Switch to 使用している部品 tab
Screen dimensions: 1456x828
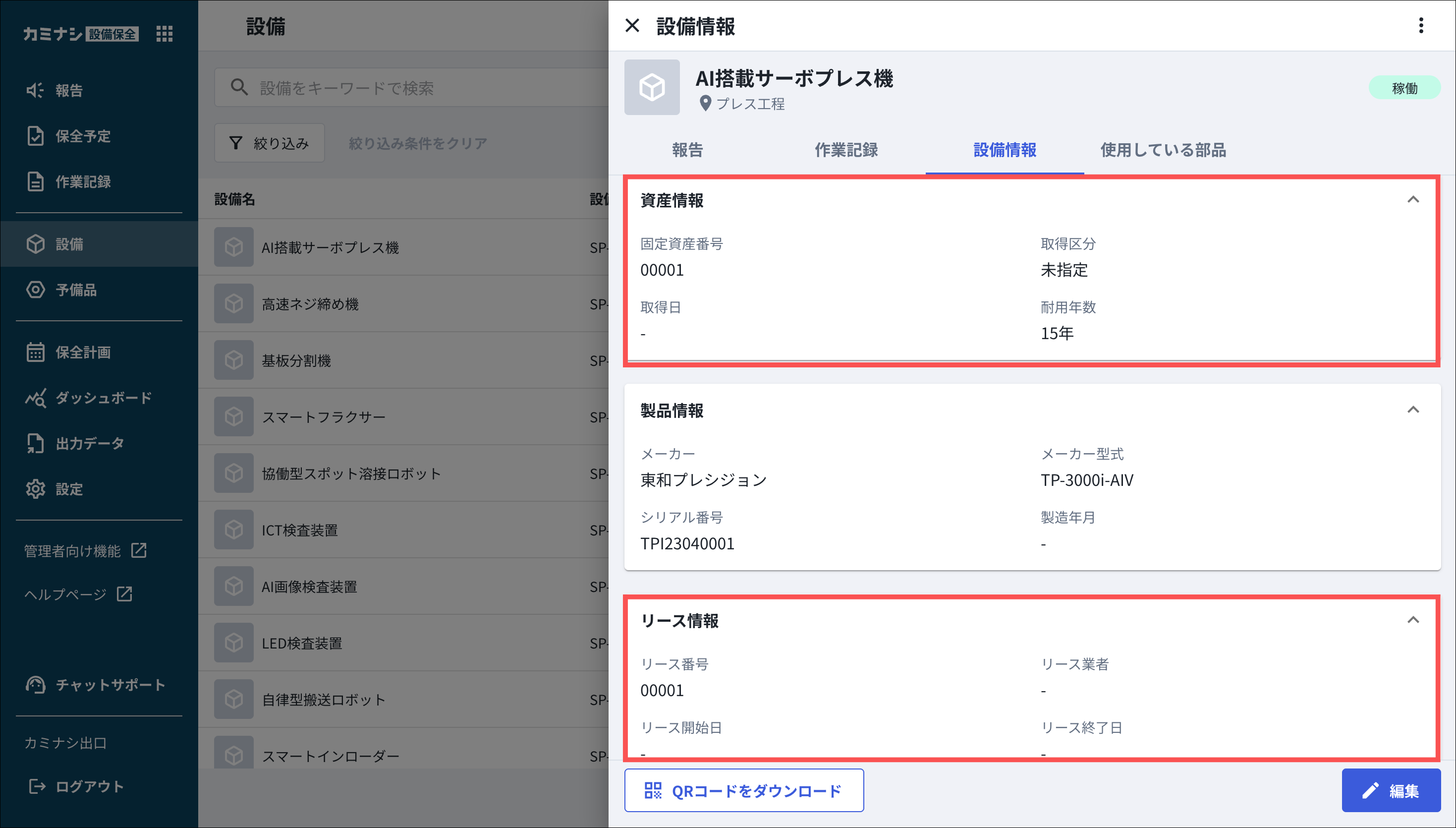1163,150
